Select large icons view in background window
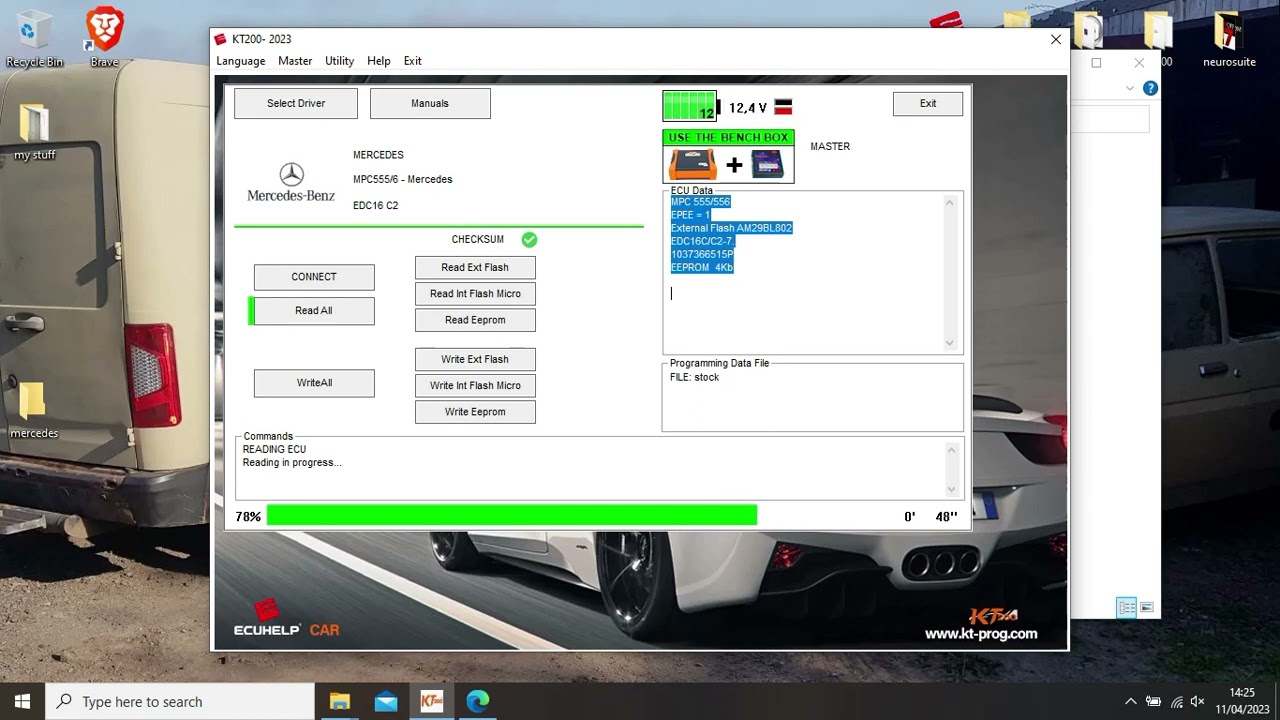The image size is (1280, 720). pyautogui.click(x=1147, y=607)
